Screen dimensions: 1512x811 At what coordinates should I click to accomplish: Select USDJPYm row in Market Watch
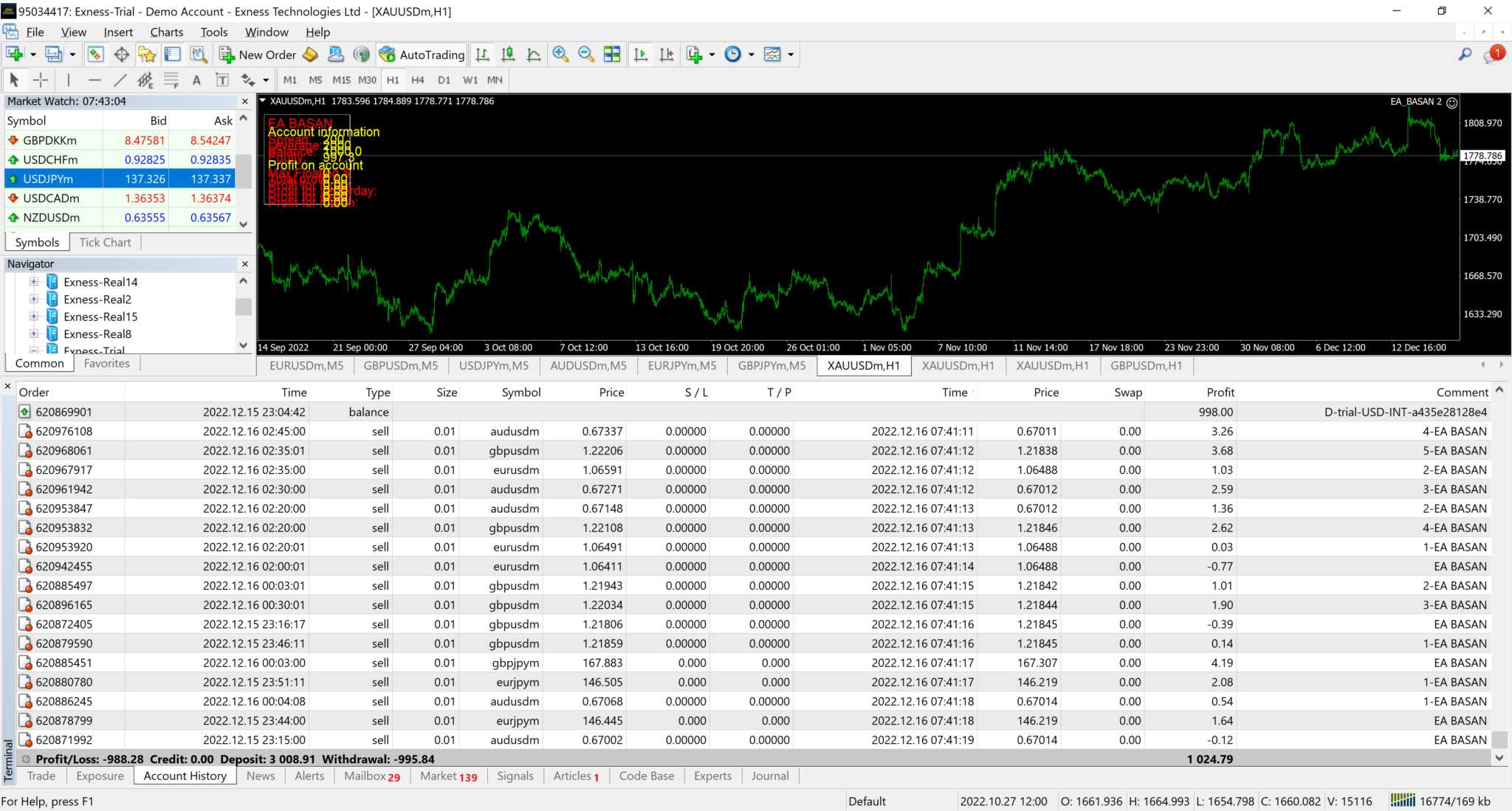point(120,179)
